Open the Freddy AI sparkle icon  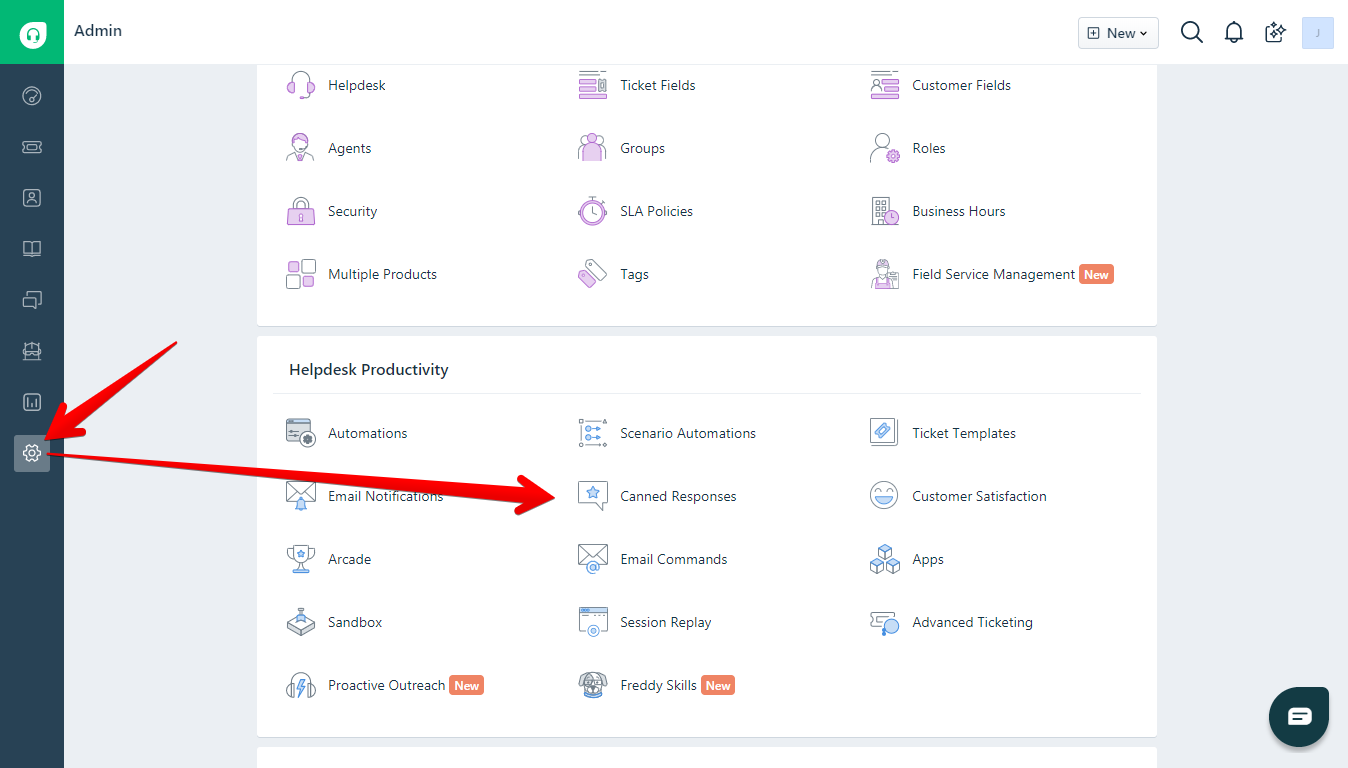[x=1275, y=32]
